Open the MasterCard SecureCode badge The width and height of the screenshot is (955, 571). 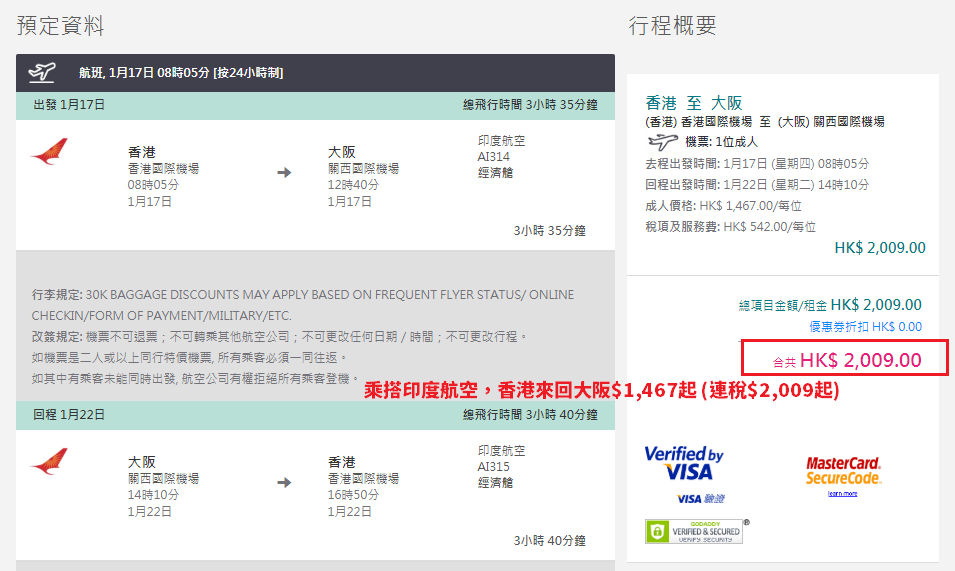click(x=843, y=471)
